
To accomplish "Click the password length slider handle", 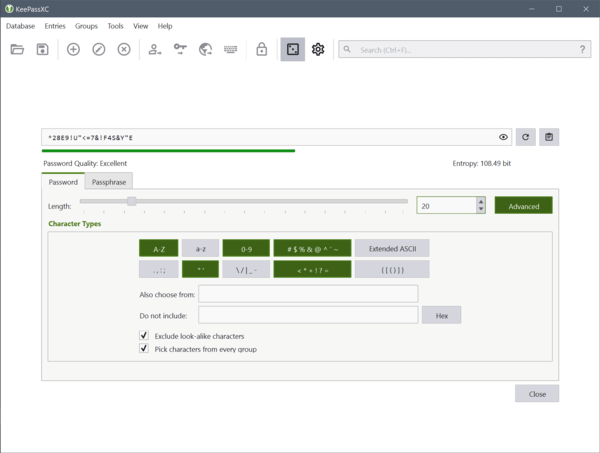I will [x=132, y=201].
